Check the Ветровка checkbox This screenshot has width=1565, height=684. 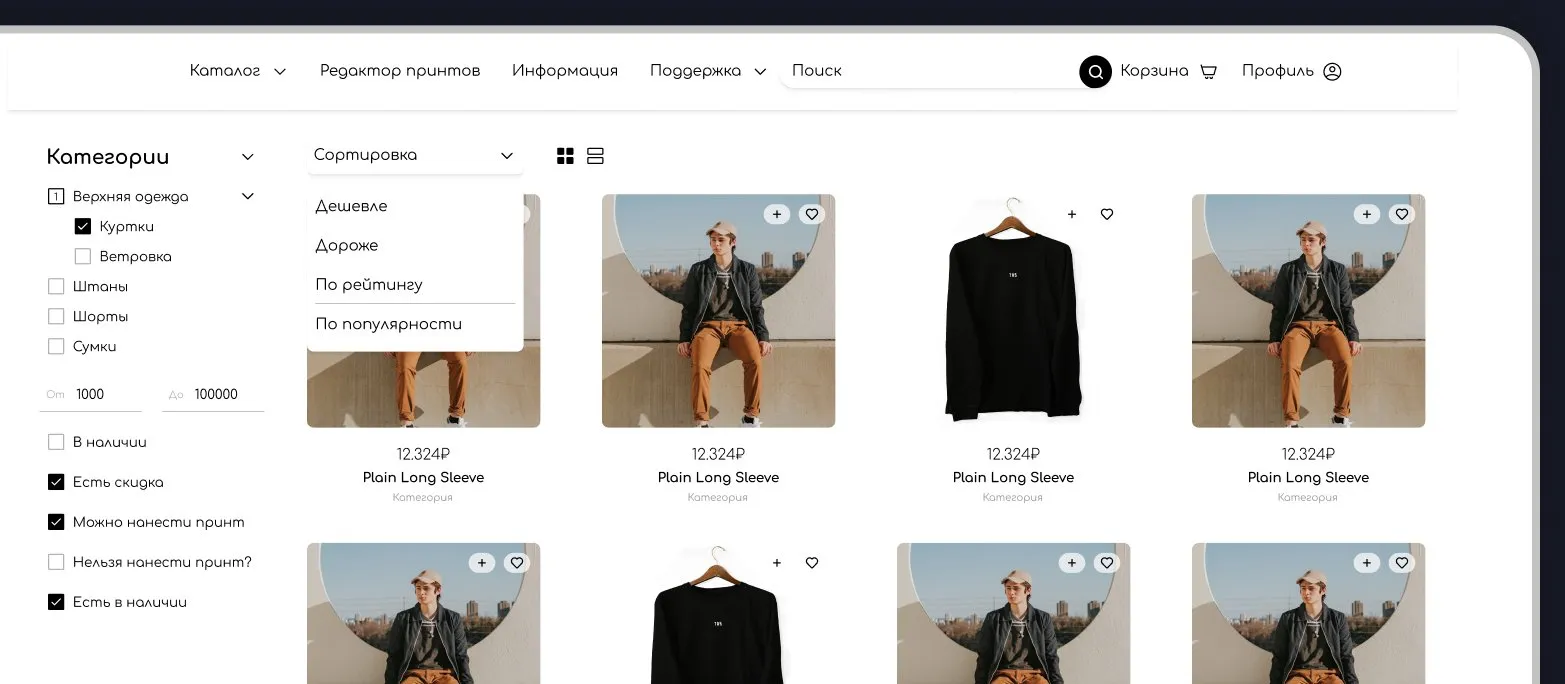click(x=83, y=257)
